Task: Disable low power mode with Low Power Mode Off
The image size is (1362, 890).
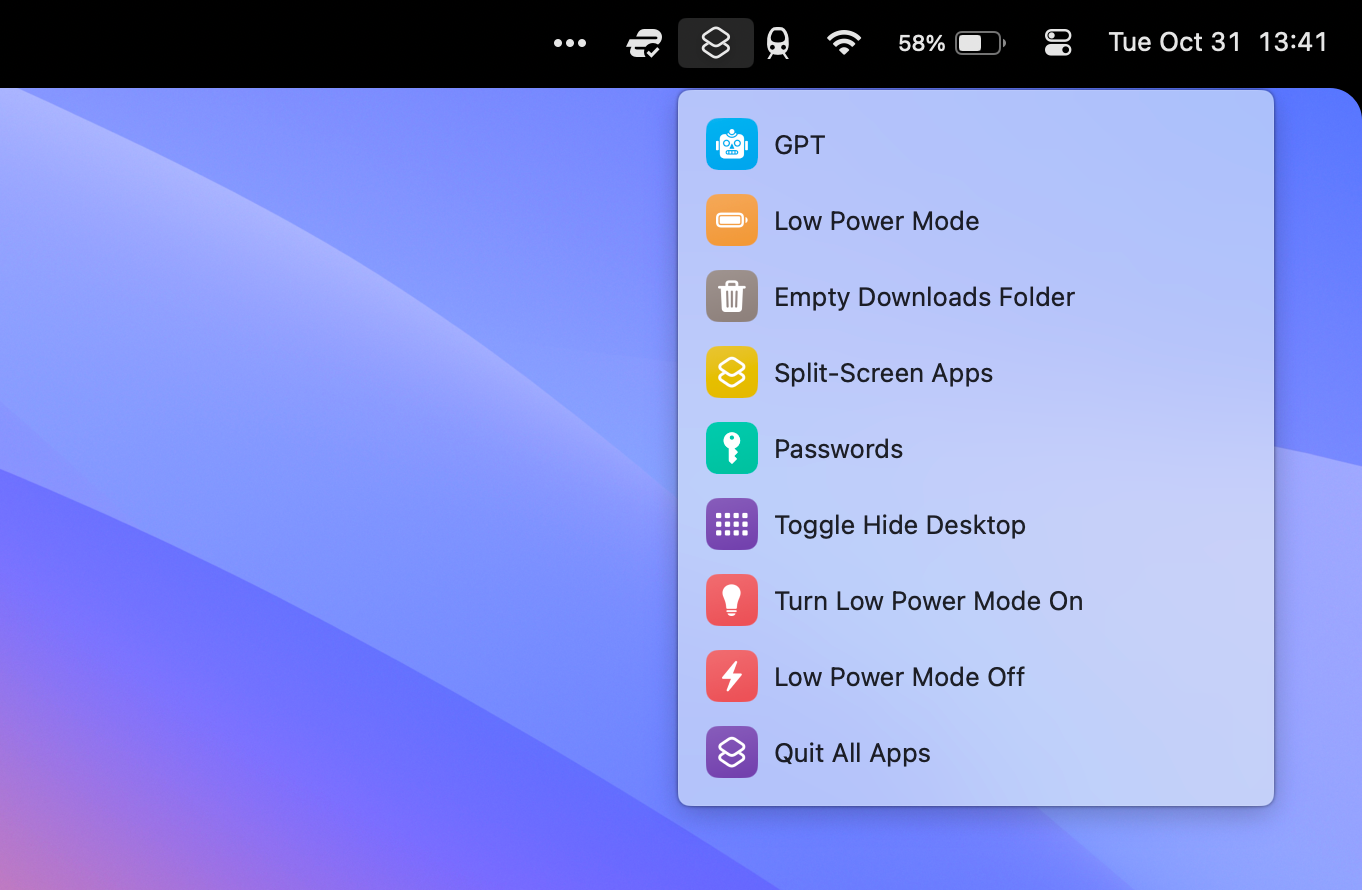Action: [x=899, y=676]
